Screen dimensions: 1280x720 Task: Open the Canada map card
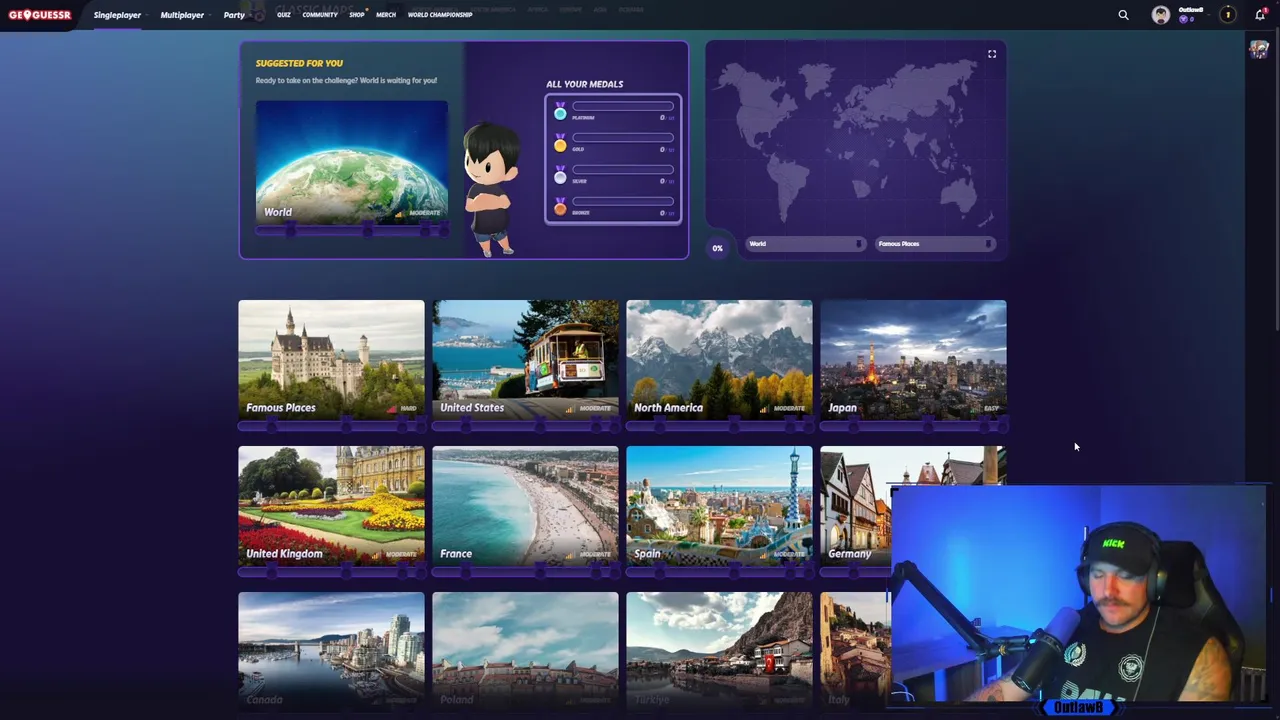pos(331,651)
